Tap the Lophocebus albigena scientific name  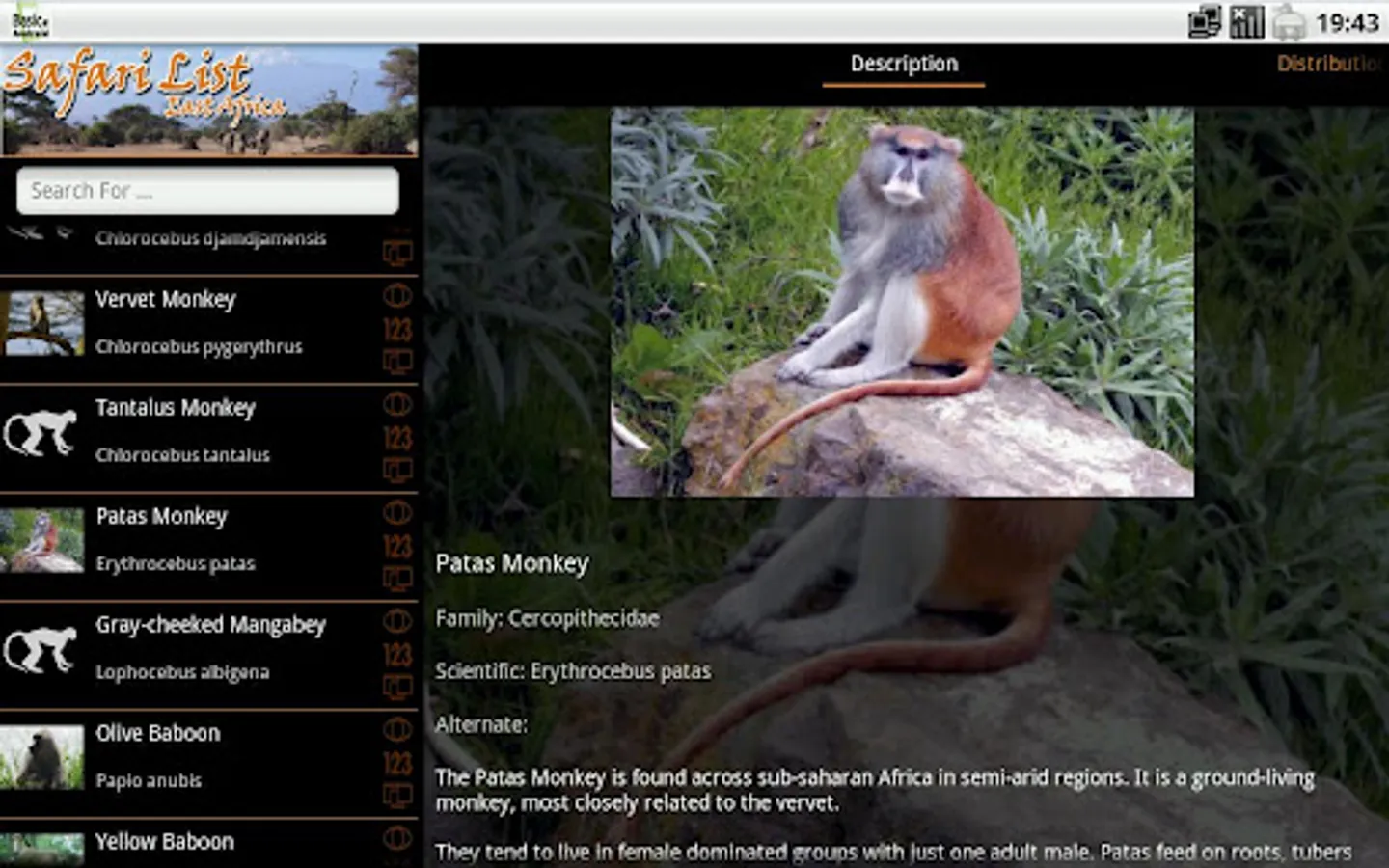pos(182,672)
